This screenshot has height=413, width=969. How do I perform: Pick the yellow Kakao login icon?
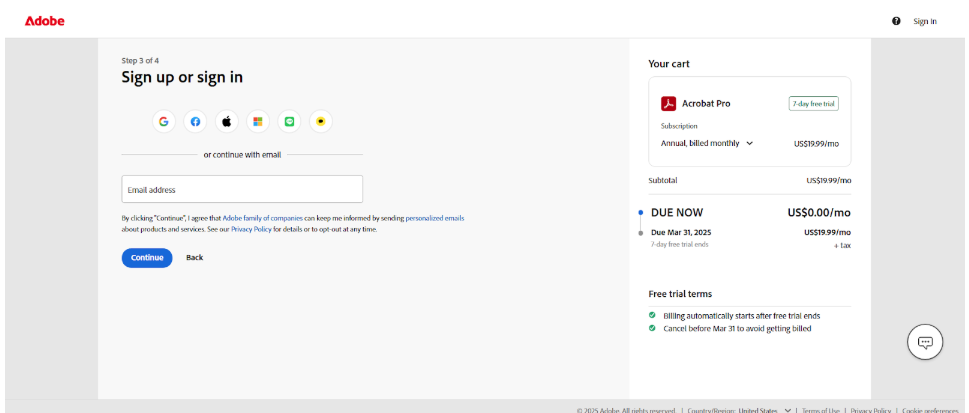(x=321, y=122)
